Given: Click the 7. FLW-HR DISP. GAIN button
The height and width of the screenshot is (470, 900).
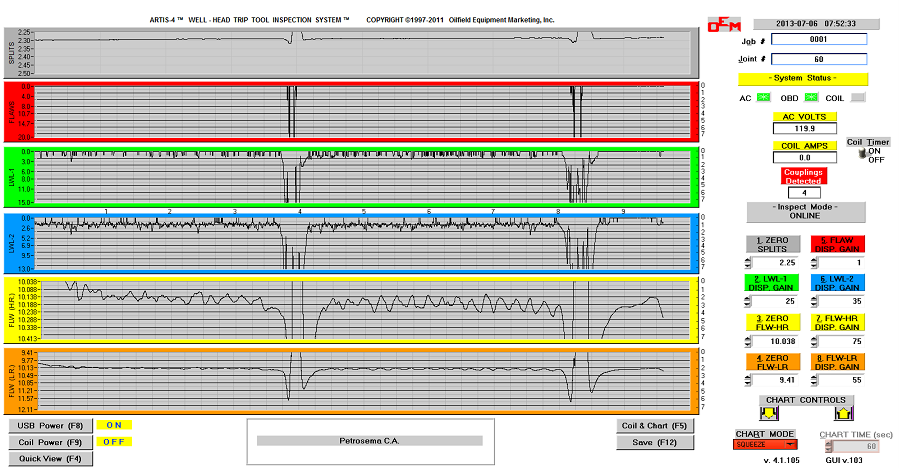Looking at the screenshot, I should (837, 323).
